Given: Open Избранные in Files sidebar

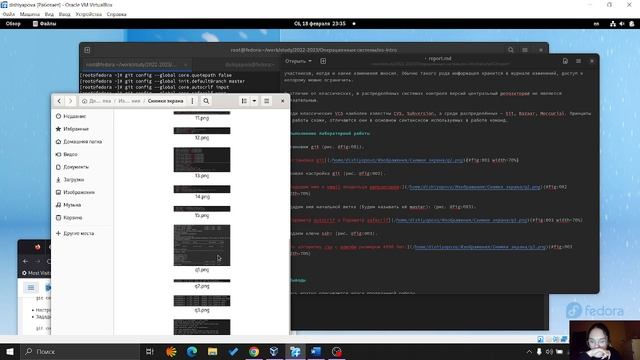Looking at the screenshot, I should coord(76,129).
